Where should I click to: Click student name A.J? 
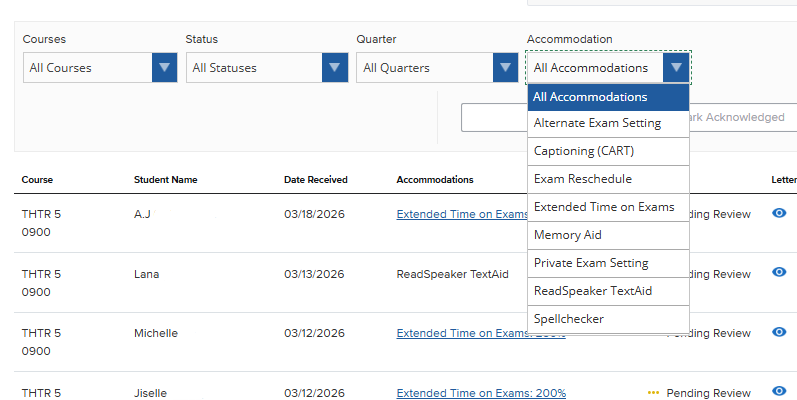coord(142,214)
